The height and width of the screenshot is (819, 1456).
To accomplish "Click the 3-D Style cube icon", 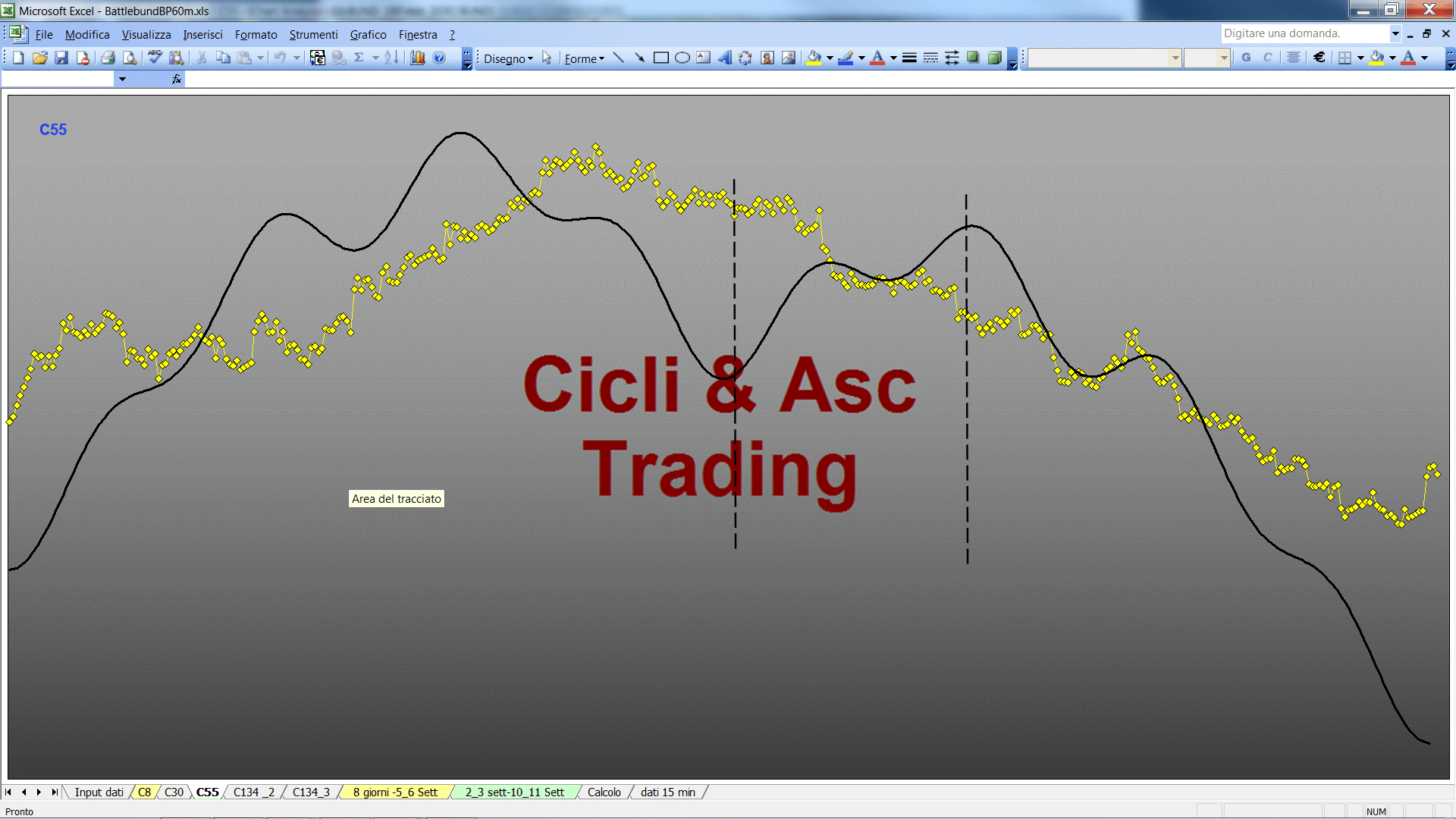I will click(994, 58).
